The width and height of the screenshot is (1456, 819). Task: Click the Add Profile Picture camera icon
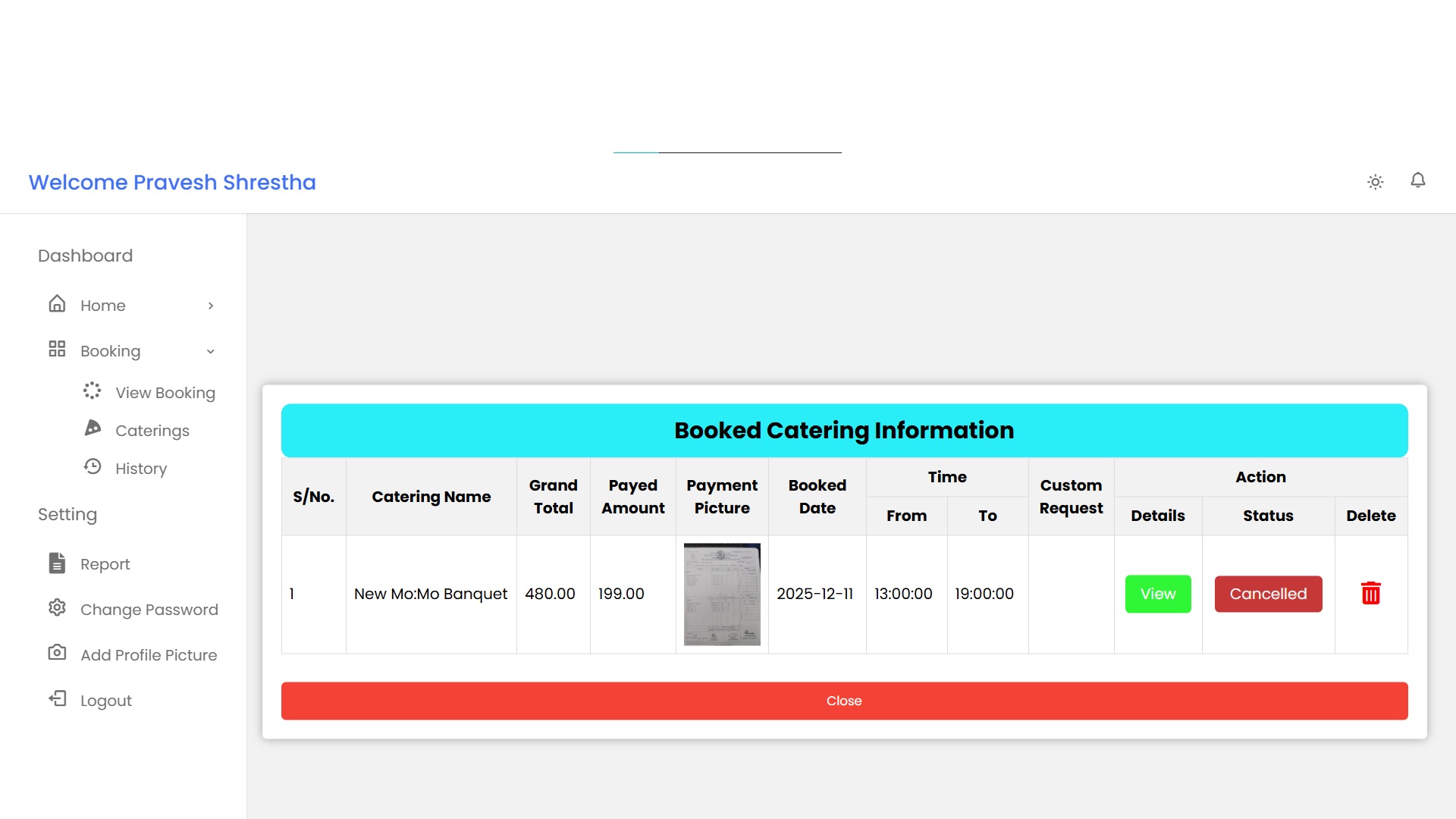coord(57,653)
